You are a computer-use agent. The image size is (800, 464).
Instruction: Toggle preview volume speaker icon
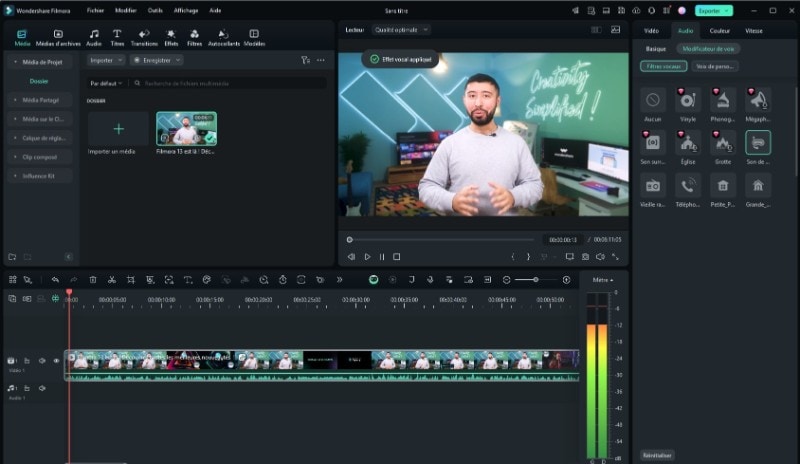pyautogui.click(x=601, y=257)
